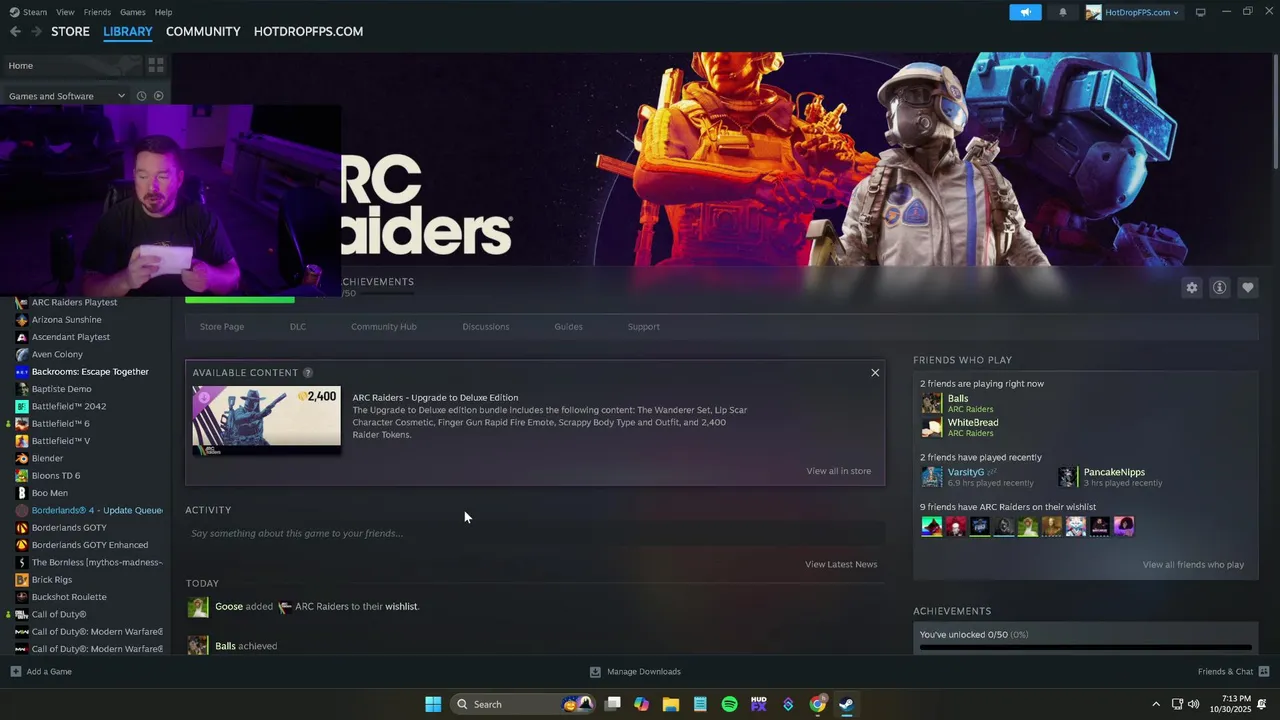Switch to the STORE tab
Viewport: 1280px width, 720px height.
click(70, 31)
